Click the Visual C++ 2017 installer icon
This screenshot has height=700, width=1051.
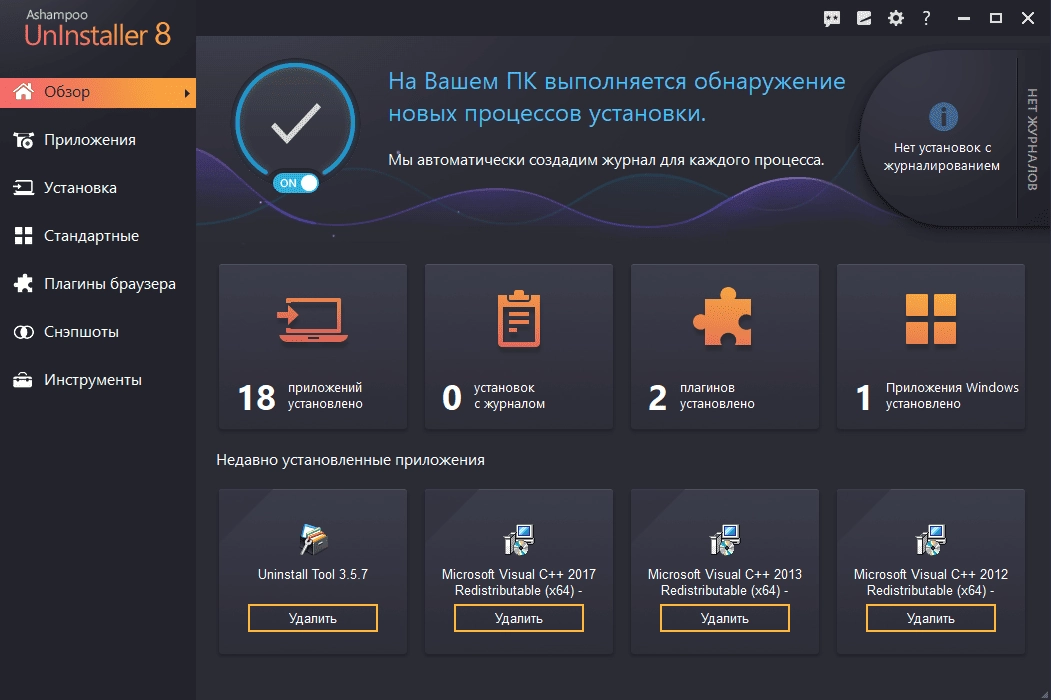519,540
